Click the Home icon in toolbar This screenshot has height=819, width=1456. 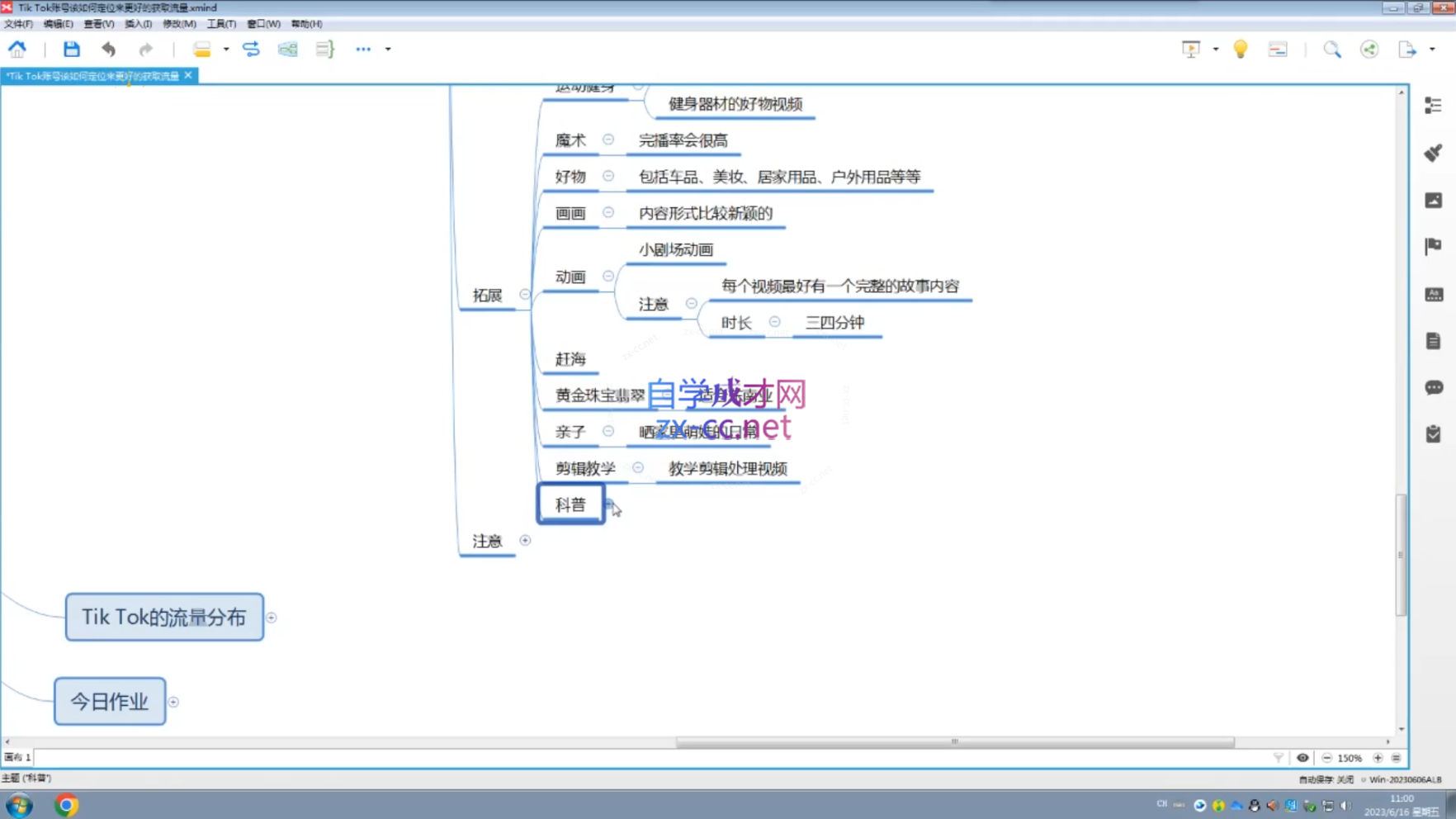[17, 50]
